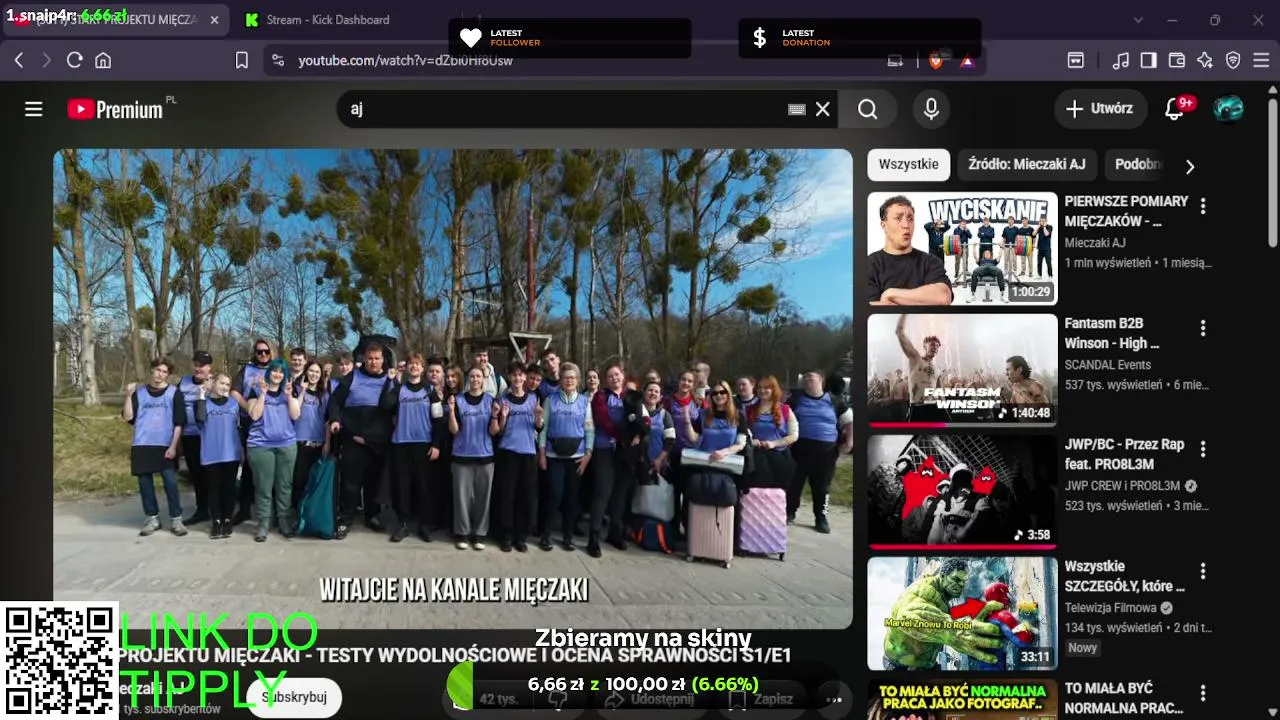Open options menu for Fantasm B2B video
The image size is (1280, 720).
point(1203,328)
